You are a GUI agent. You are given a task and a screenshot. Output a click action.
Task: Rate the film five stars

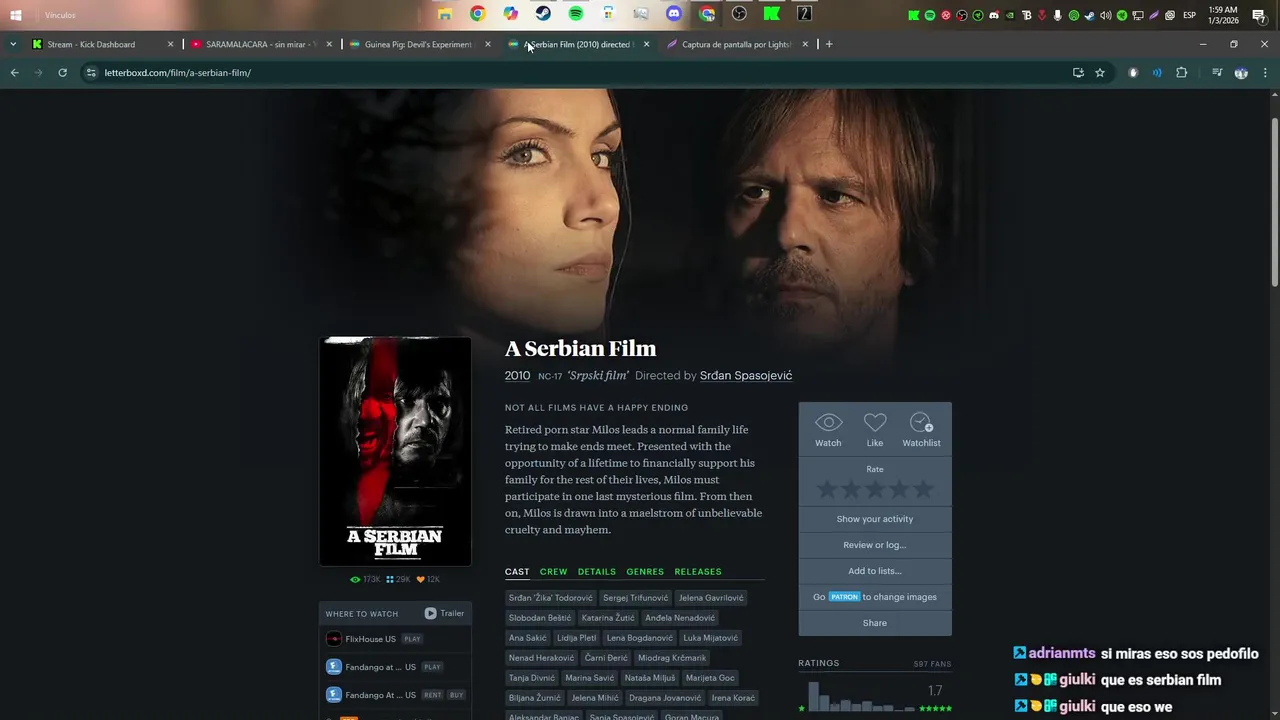tap(923, 489)
